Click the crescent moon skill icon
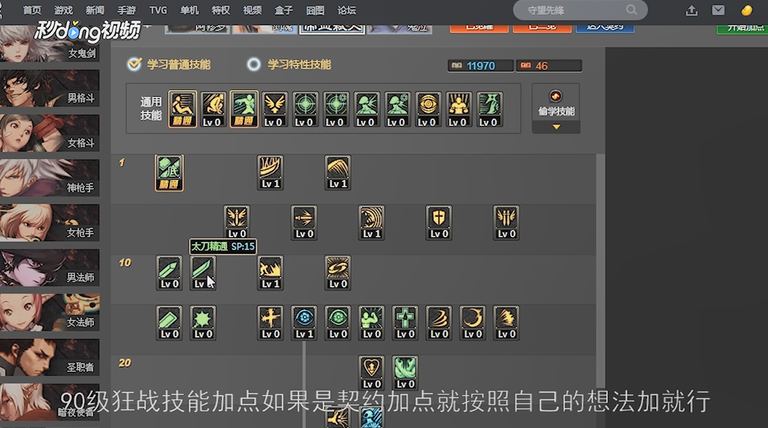Image resolution: width=768 pixels, height=428 pixels. [x=473, y=323]
